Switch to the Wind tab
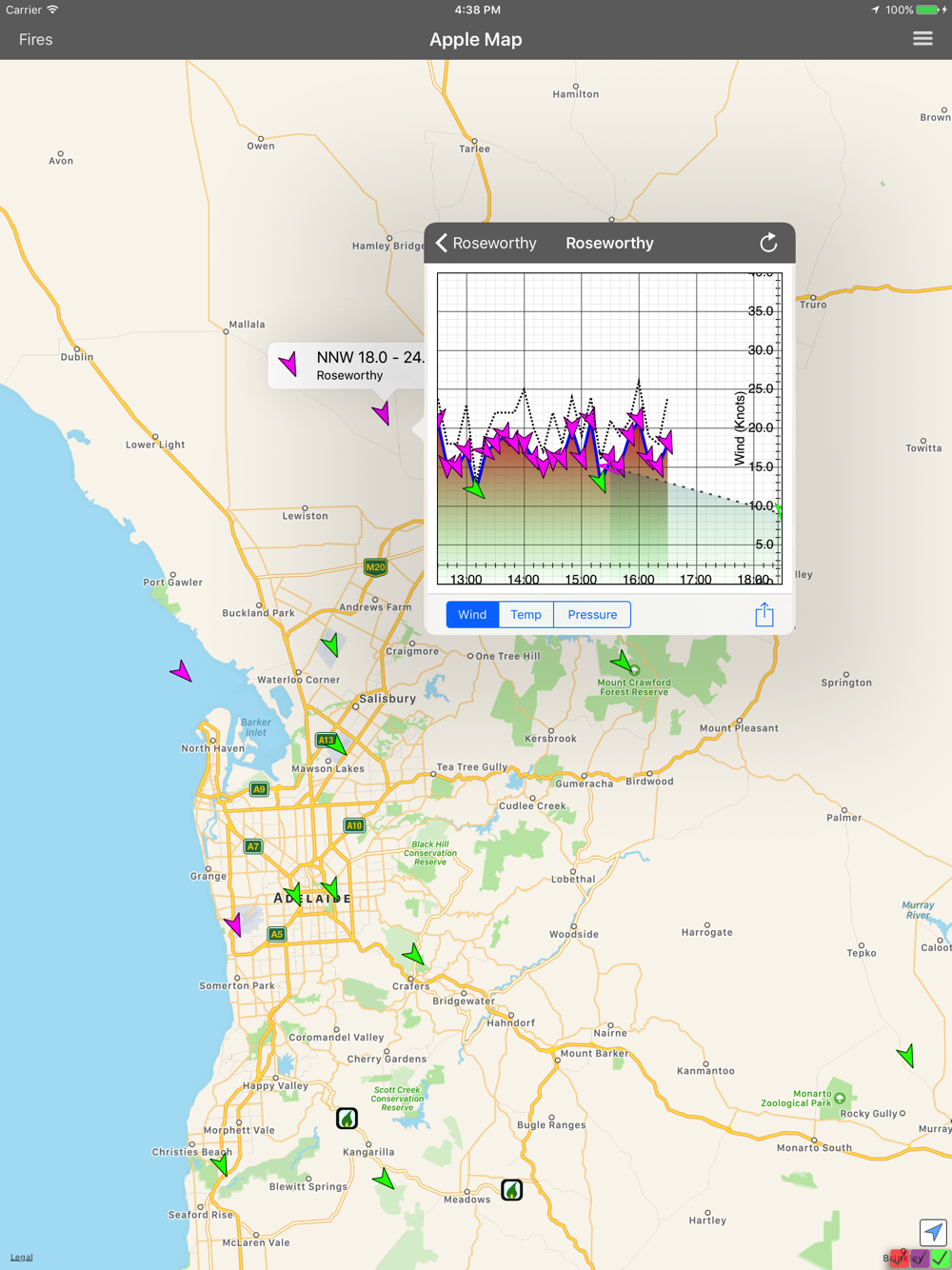This screenshot has height=1270, width=952. point(472,615)
